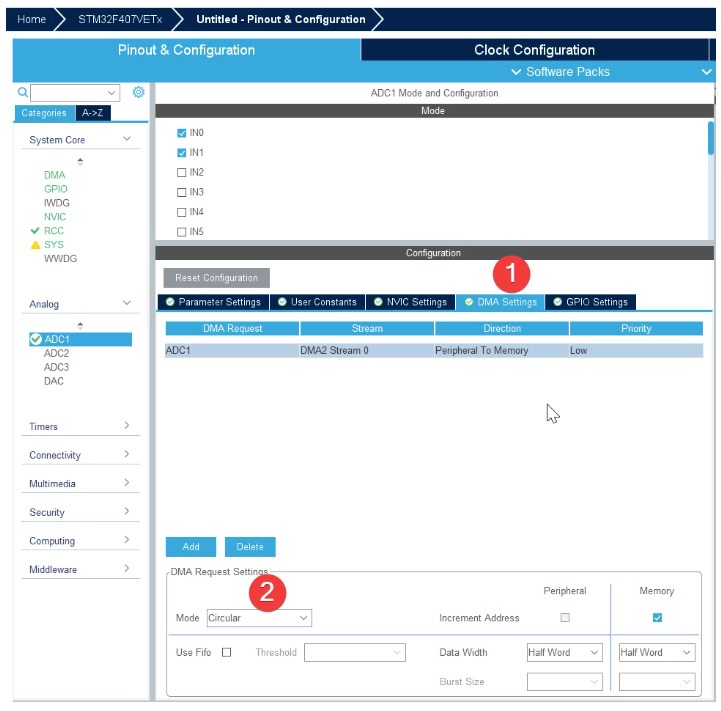
Task: Select Pinout & Configuration tab
Action: 186,50
